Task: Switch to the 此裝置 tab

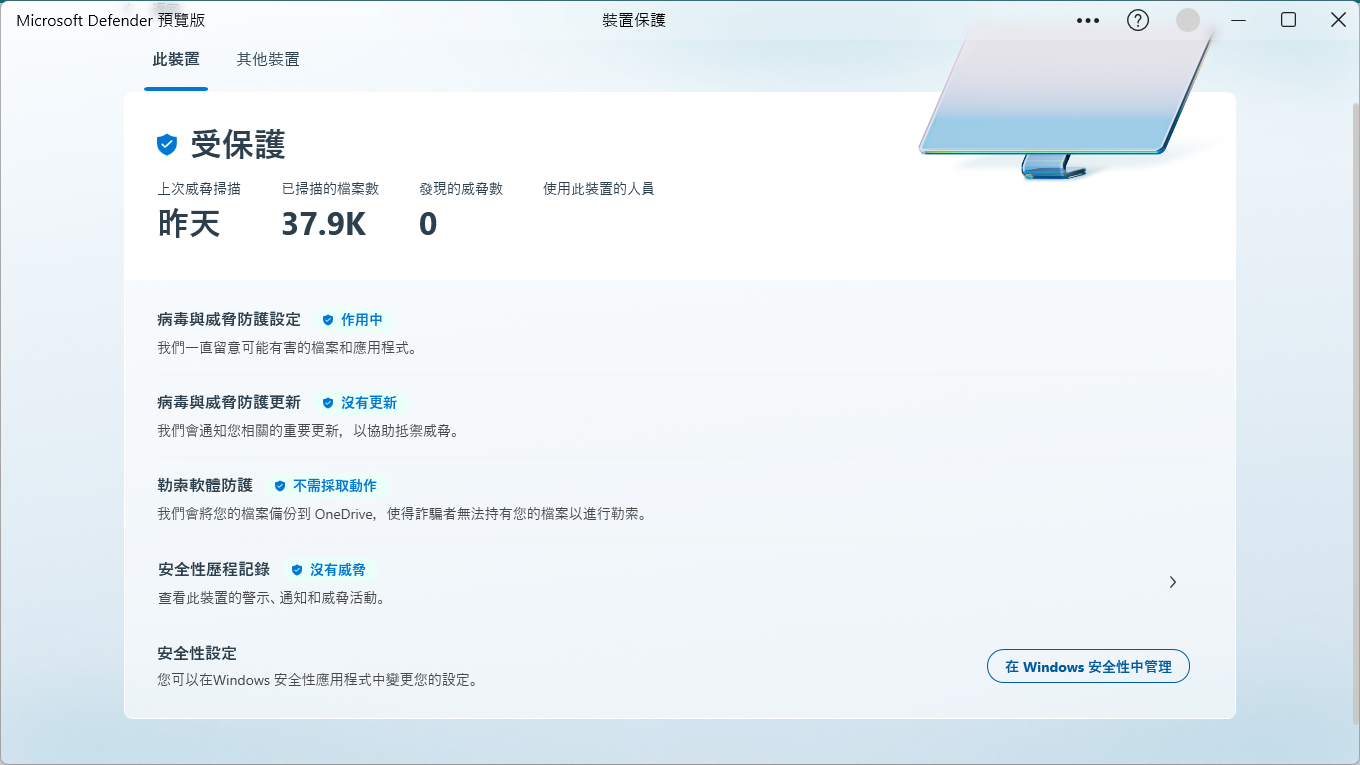Action: (x=176, y=59)
